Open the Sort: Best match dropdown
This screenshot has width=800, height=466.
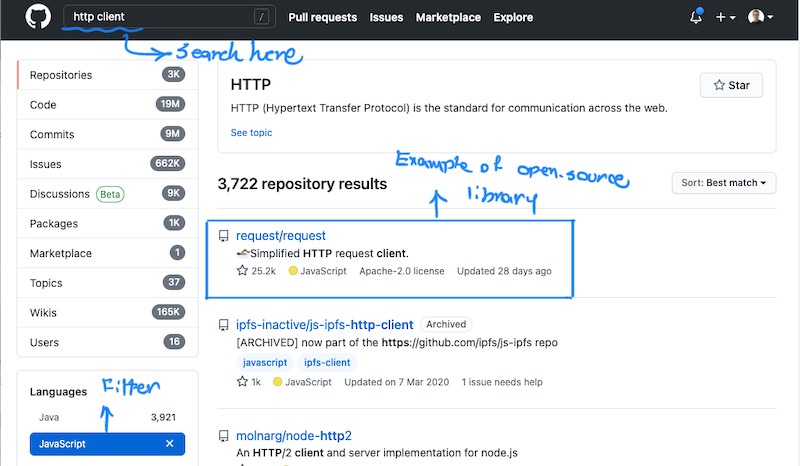723,183
